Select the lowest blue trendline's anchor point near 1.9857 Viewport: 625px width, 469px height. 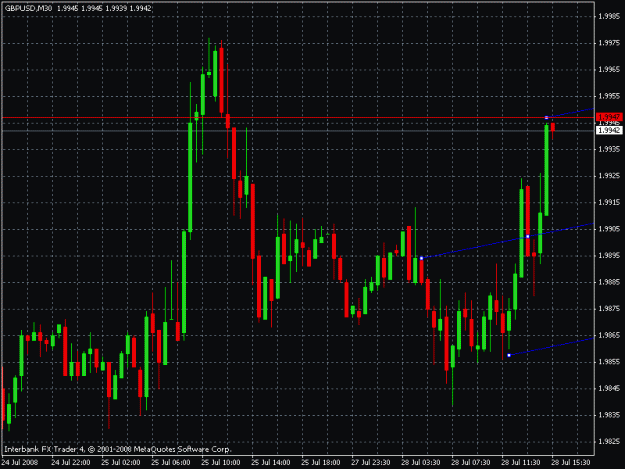(x=509, y=355)
